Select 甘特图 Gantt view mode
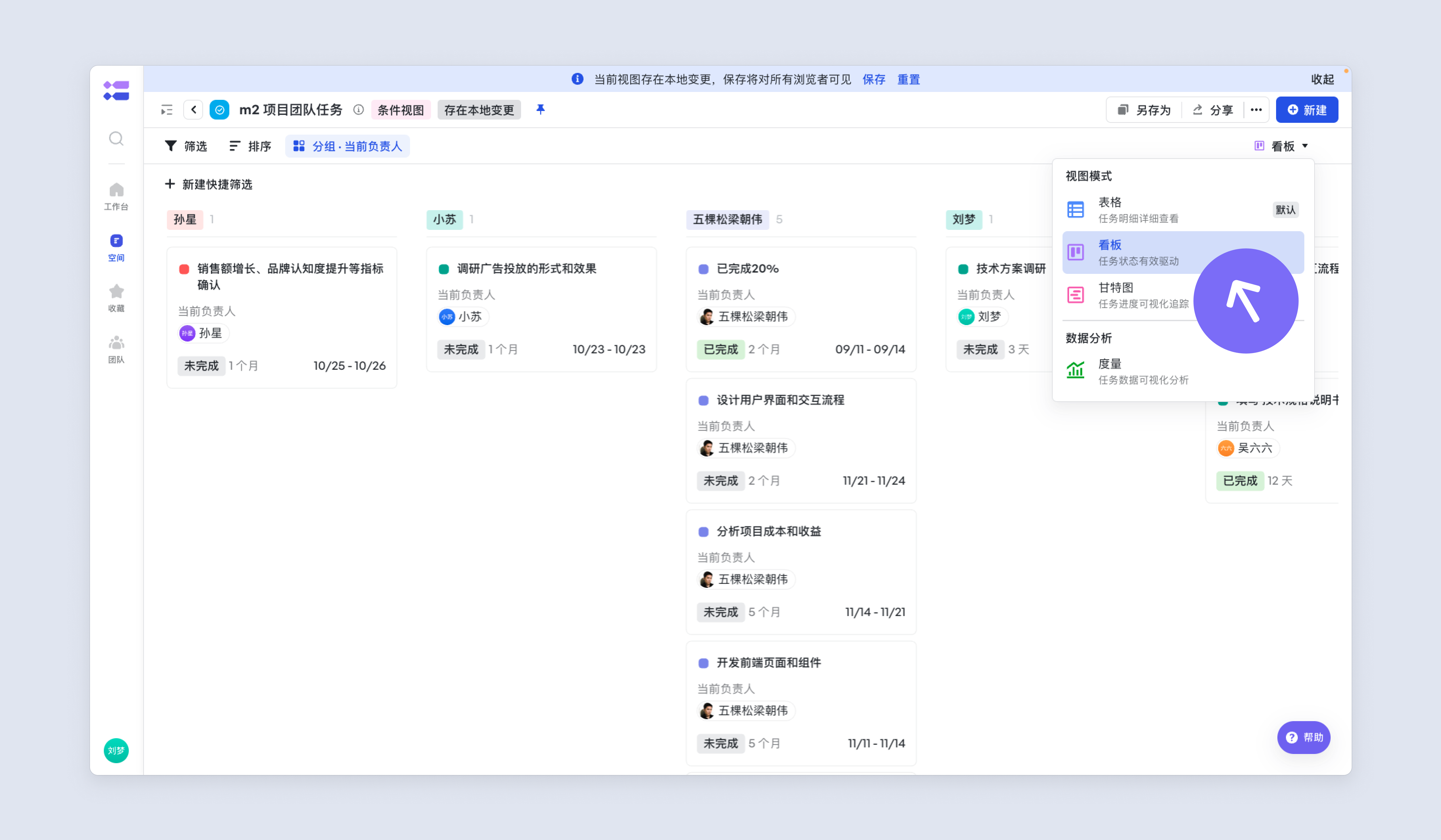This screenshot has height=840, width=1441. [x=1183, y=295]
